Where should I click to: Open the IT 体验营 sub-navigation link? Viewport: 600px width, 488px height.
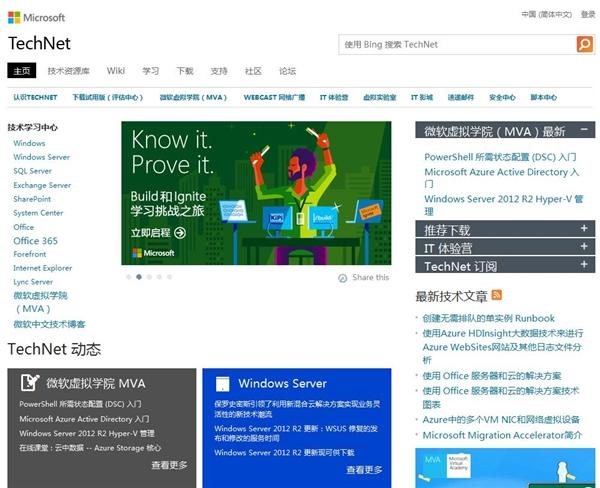334,97
